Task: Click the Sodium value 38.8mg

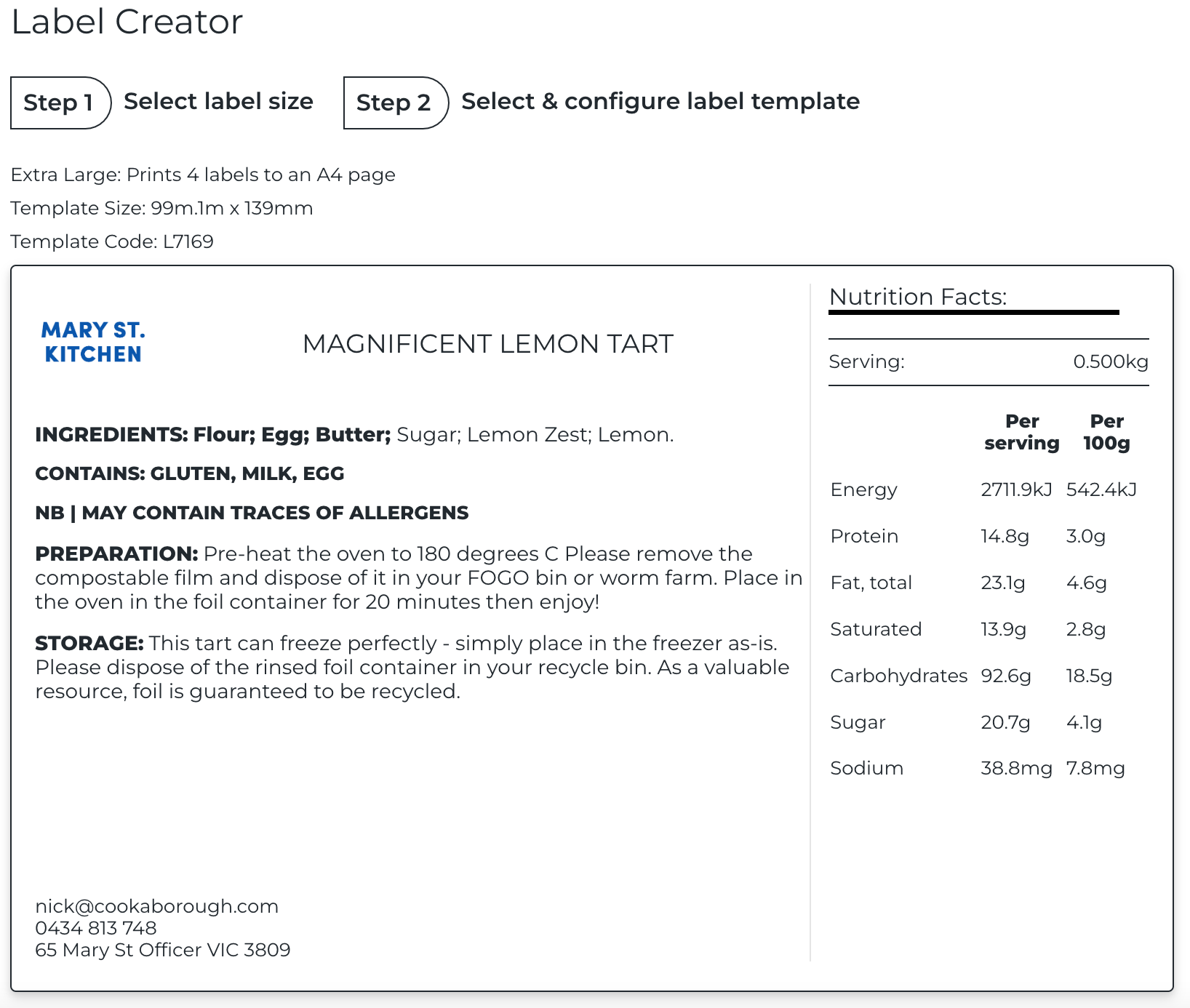Action: tap(1016, 768)
